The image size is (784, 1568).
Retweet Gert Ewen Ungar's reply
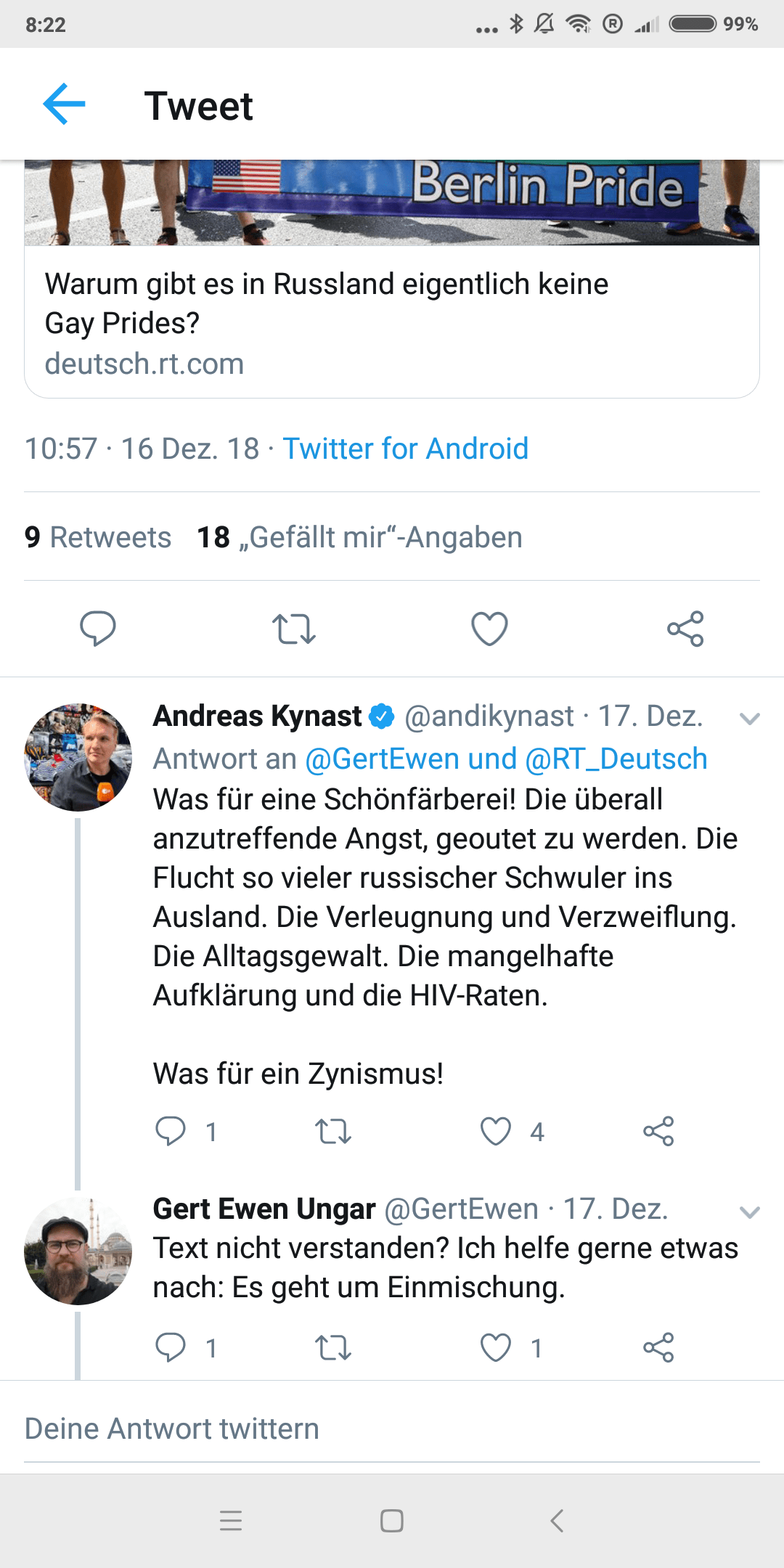click(333, 1347)
